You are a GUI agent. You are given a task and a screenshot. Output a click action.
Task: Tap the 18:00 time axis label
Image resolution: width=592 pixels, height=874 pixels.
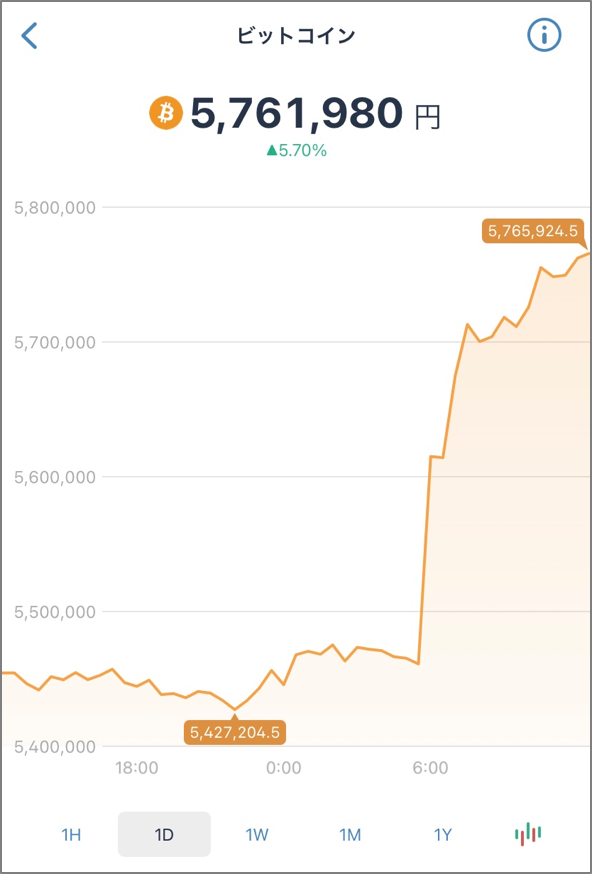coord(137,768)
